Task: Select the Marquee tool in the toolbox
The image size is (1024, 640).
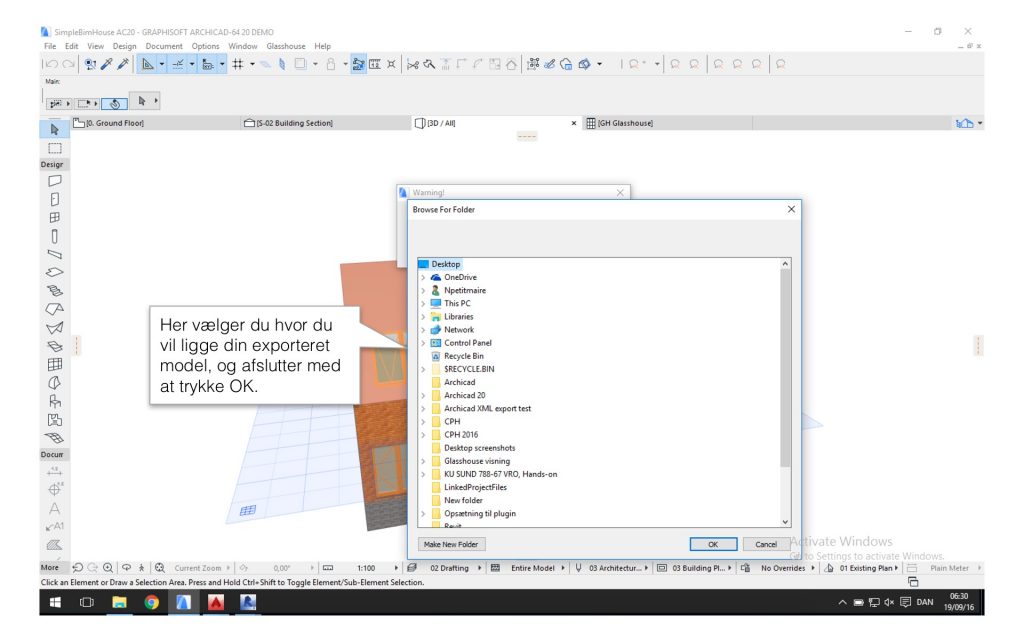Action: point(54,148)
